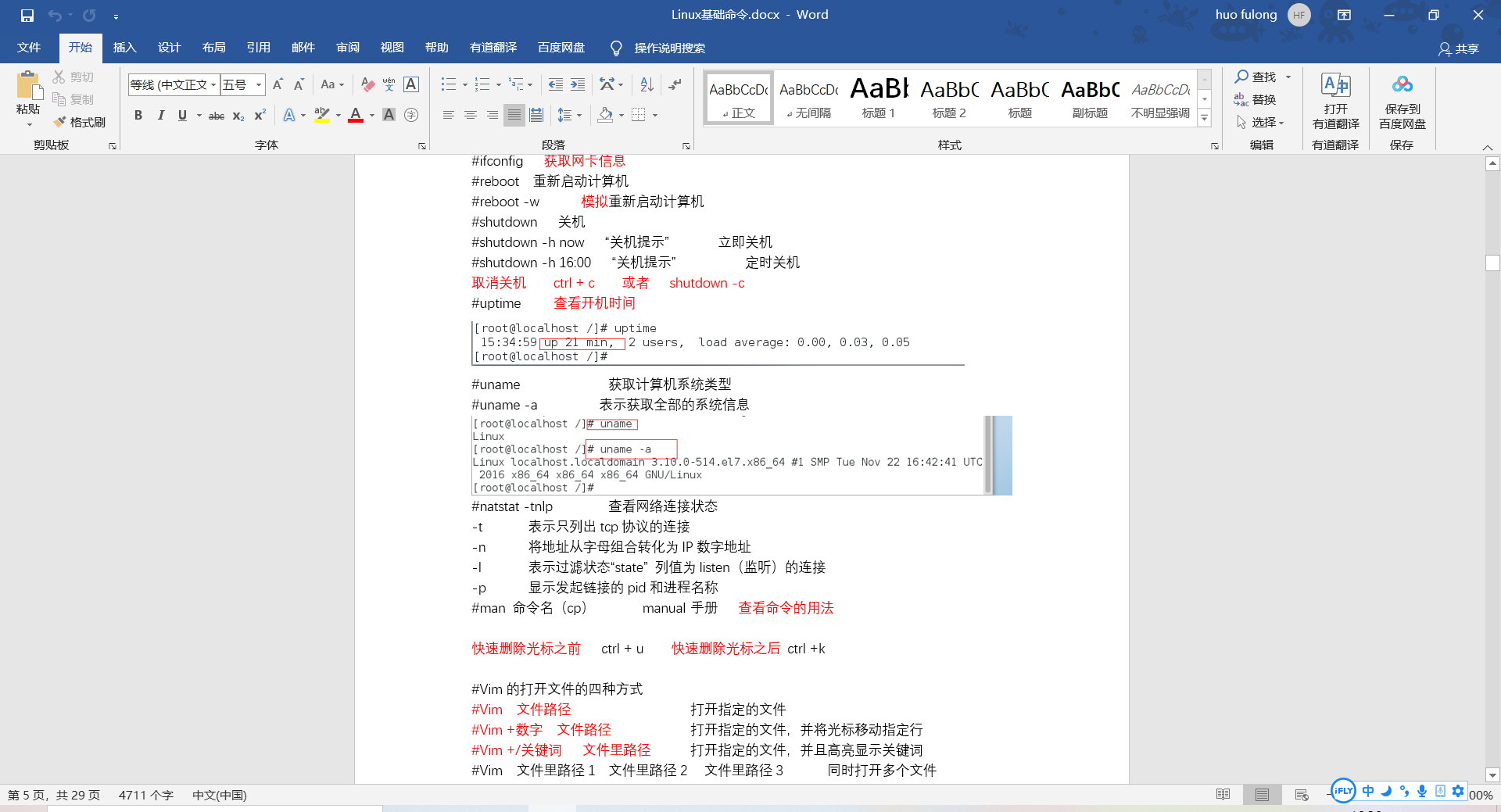Viewport: 1501px width, 812px height.
Task: Switch to Read Mode view icon
Action: (x=1223, y=795)
